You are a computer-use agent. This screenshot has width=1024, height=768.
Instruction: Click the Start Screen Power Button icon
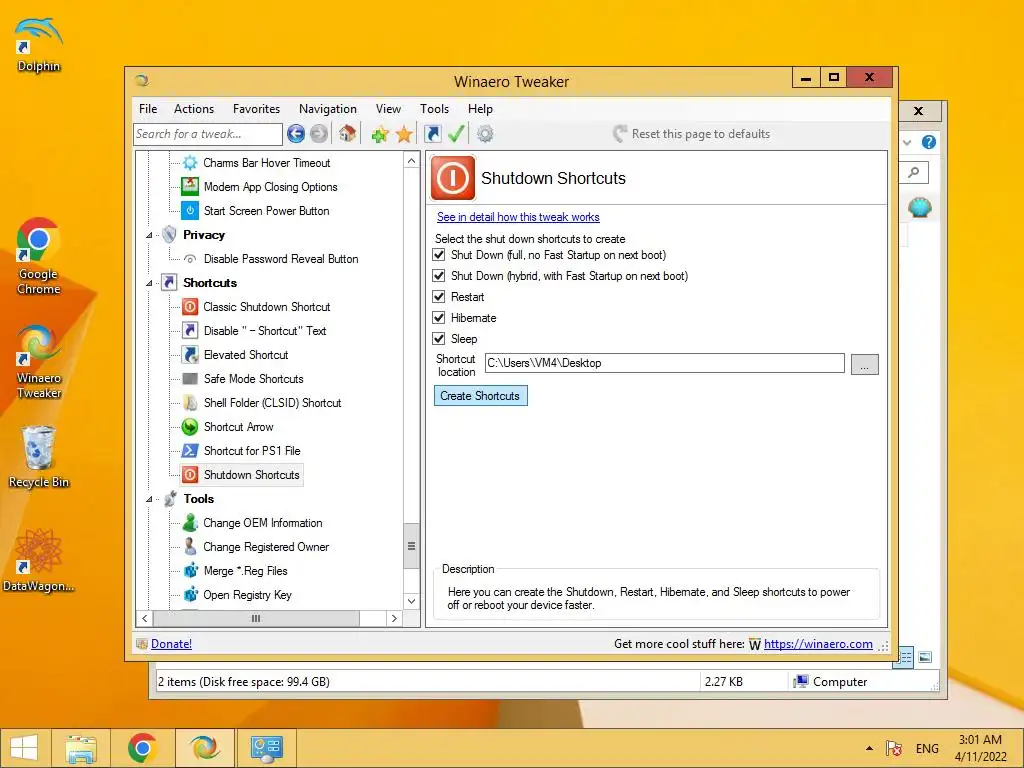pos(190,210)
